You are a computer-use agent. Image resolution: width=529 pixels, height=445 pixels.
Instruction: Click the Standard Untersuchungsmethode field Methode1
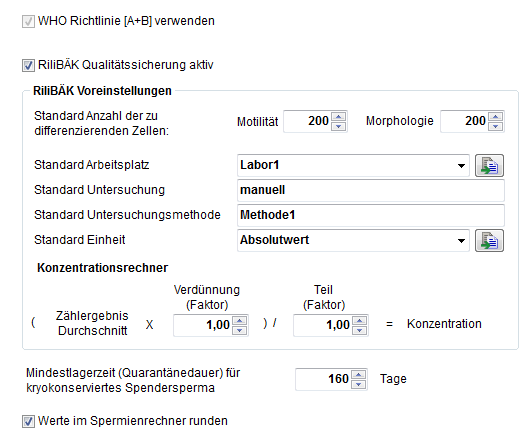click(371, 215)
